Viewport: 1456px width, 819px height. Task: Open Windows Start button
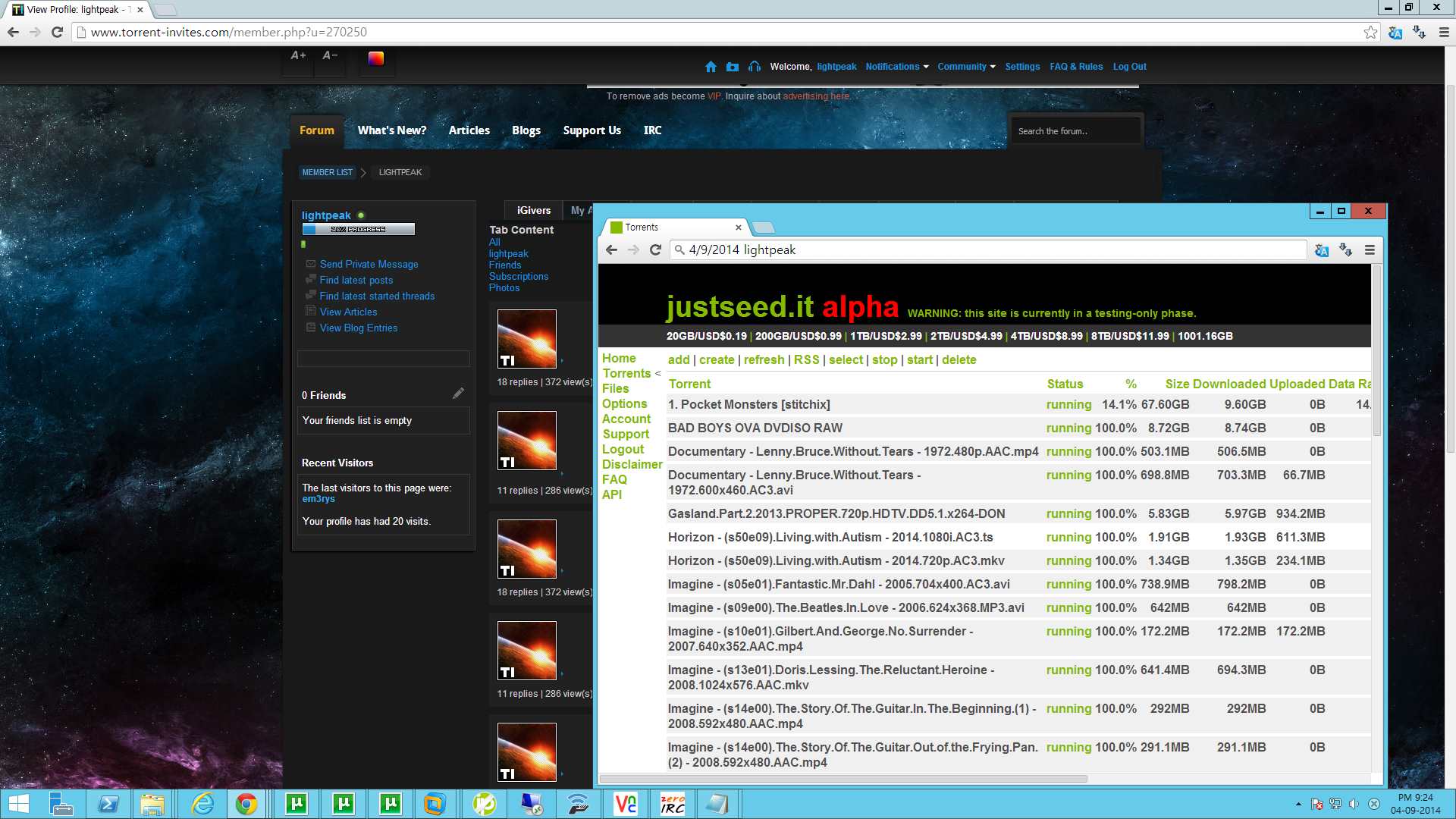pos(19,804)
